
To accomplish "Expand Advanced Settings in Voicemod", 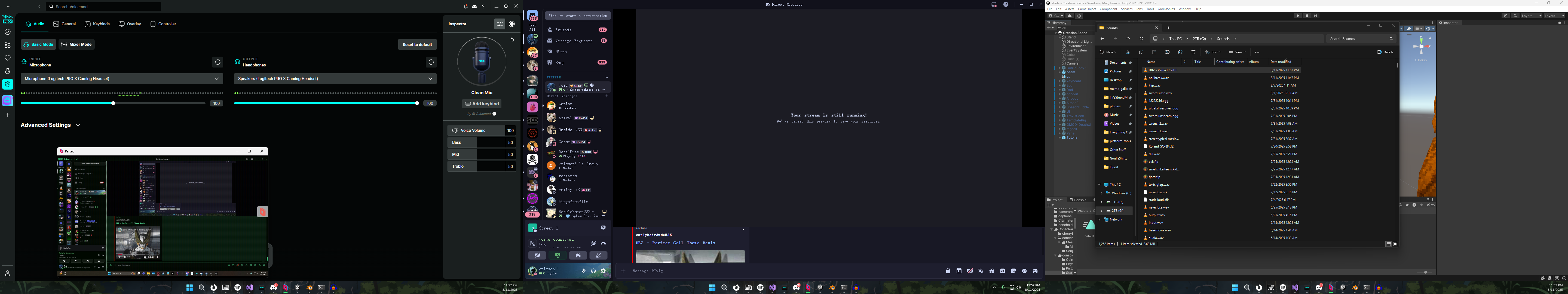I will click(51, 125).
